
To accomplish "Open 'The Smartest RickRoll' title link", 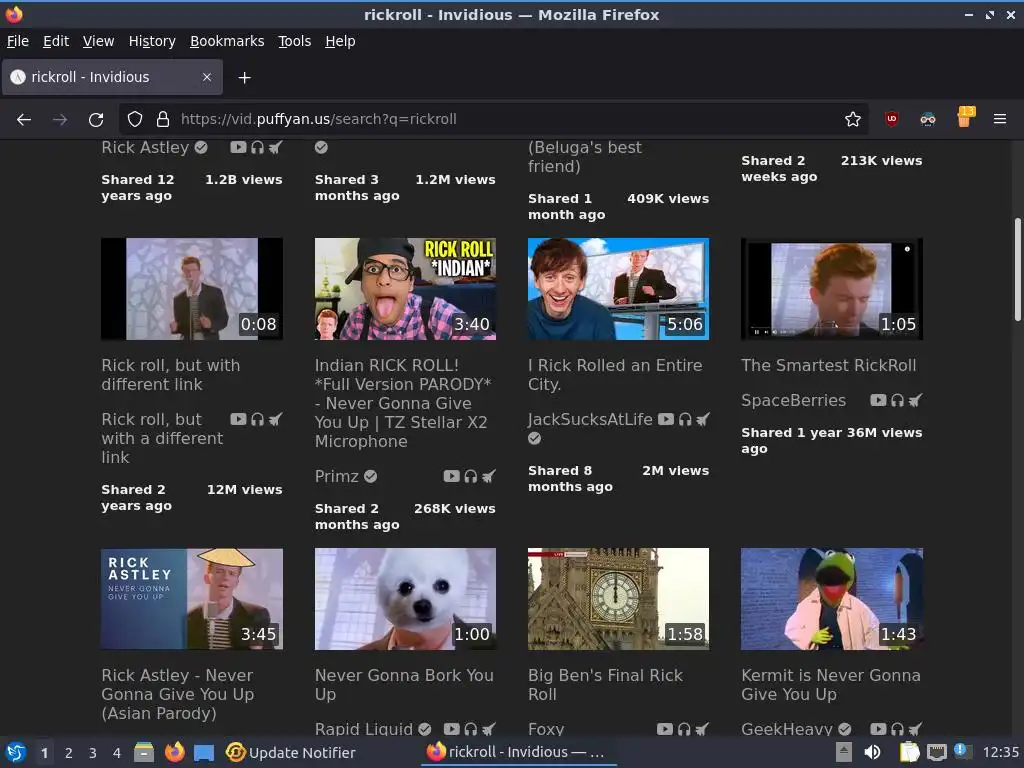I will 828,365.
